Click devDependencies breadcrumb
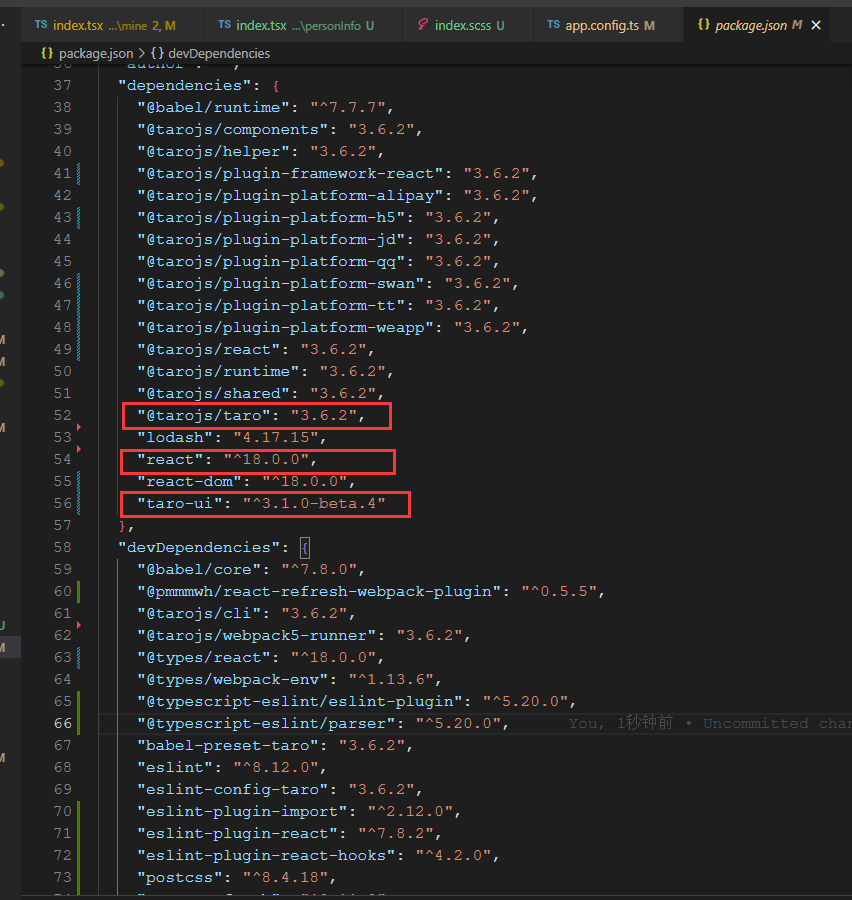This screenshot has width=852, height=900. point(219,53)
